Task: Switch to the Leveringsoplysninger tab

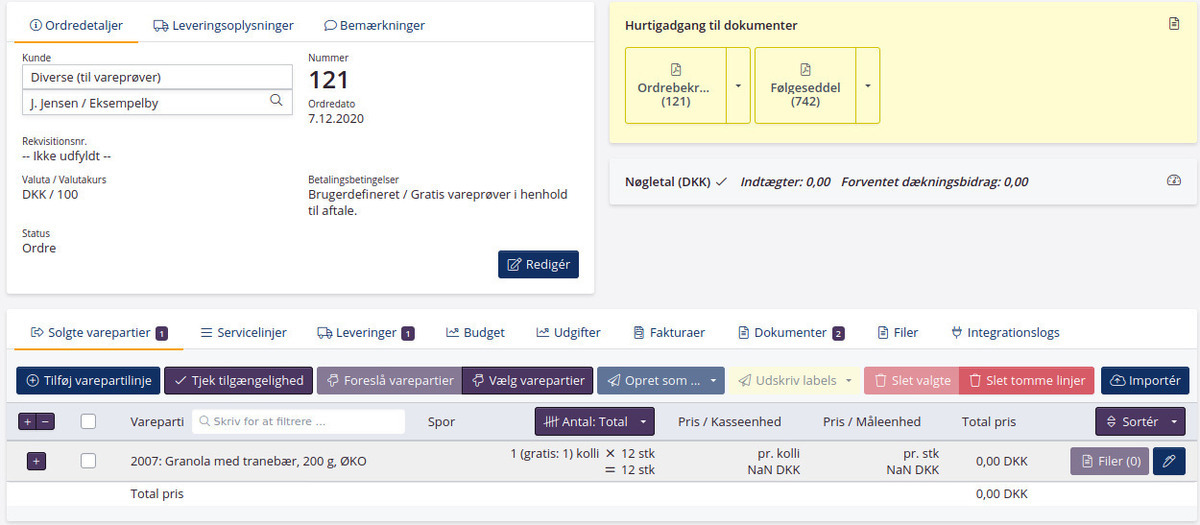Action: pos(222,25)
